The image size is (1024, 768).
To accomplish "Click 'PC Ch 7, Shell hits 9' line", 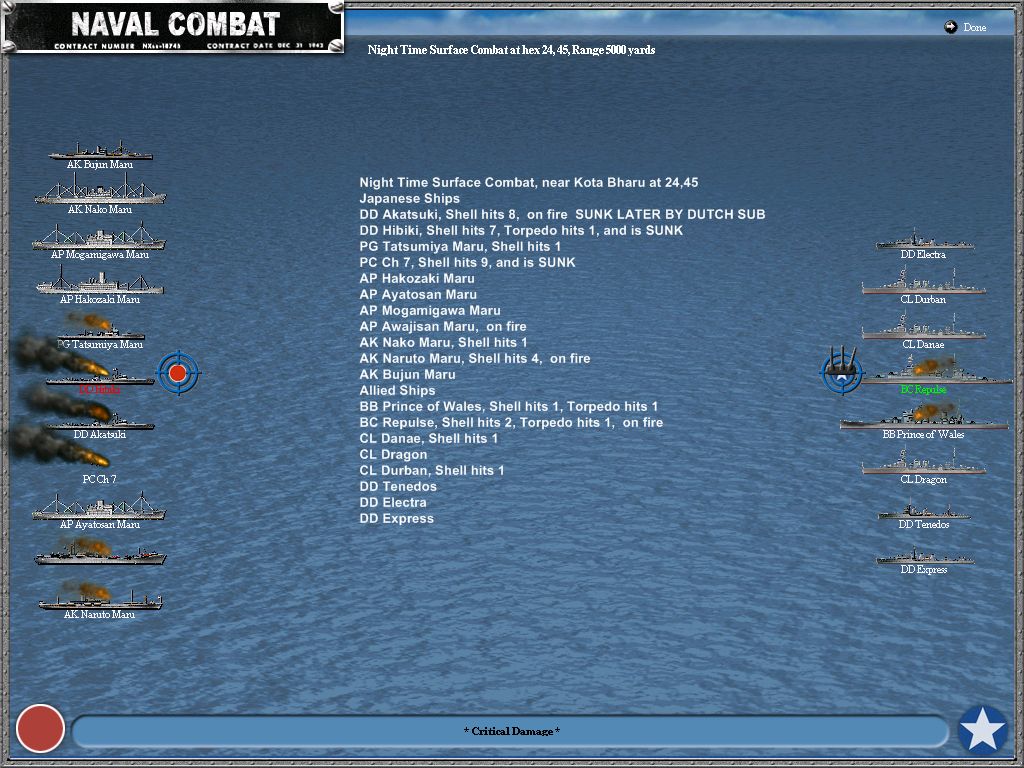I will (468, 263).
